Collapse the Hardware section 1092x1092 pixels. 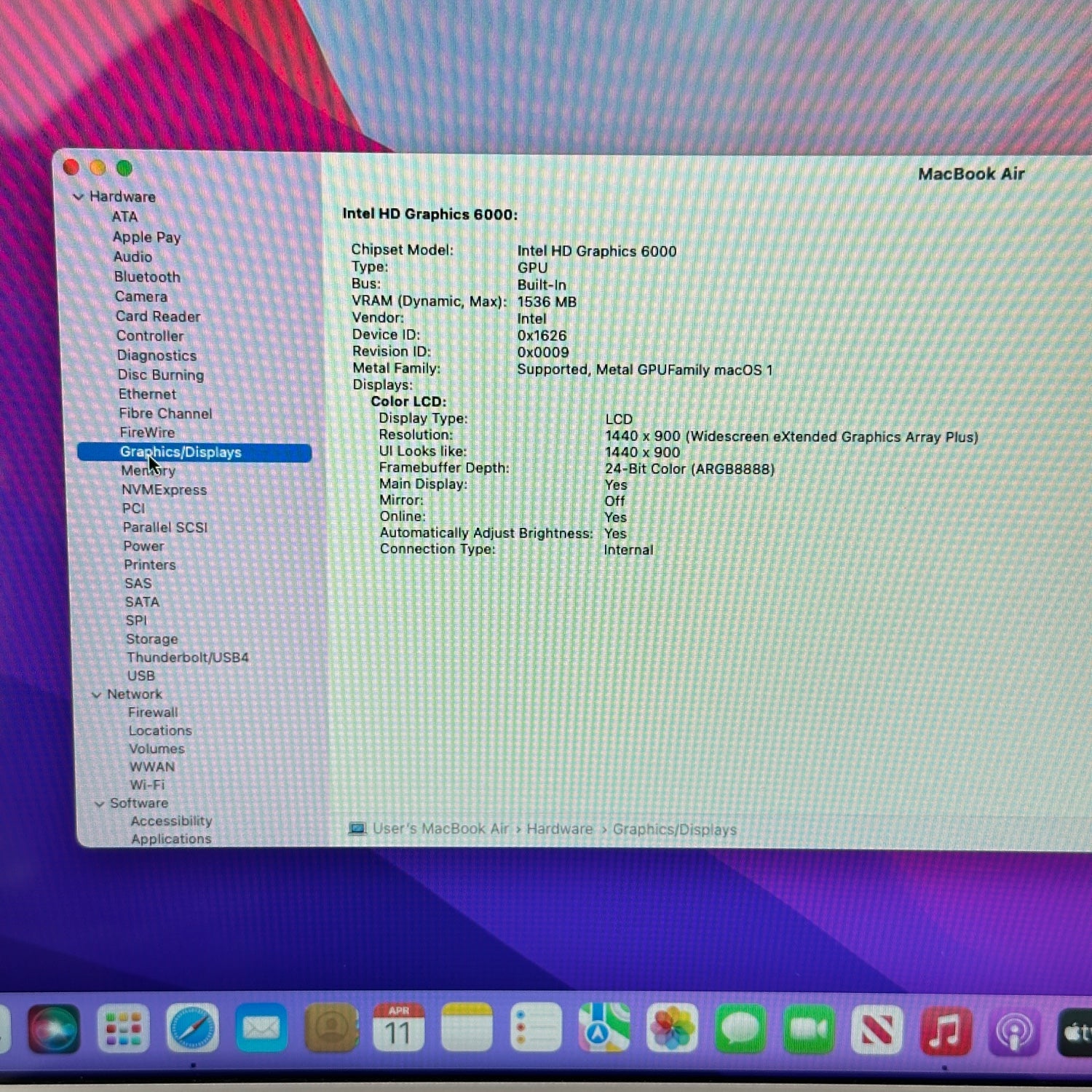pos(79,197)
